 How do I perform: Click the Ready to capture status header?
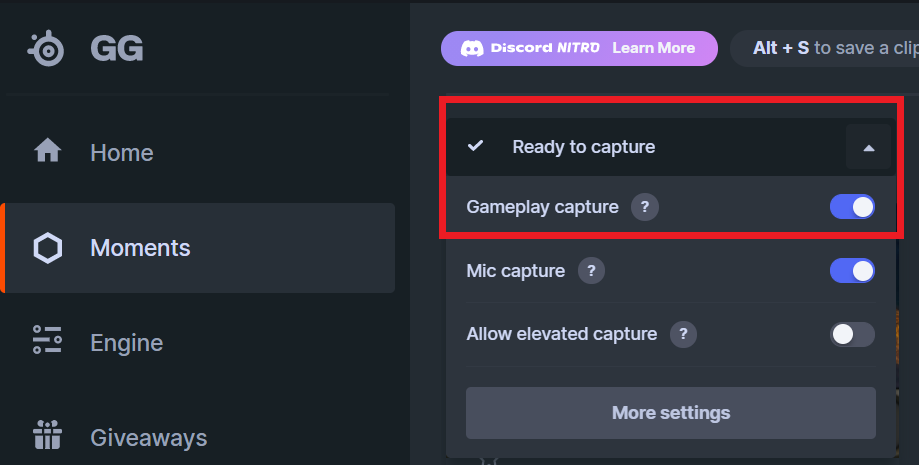click(583, 147)
